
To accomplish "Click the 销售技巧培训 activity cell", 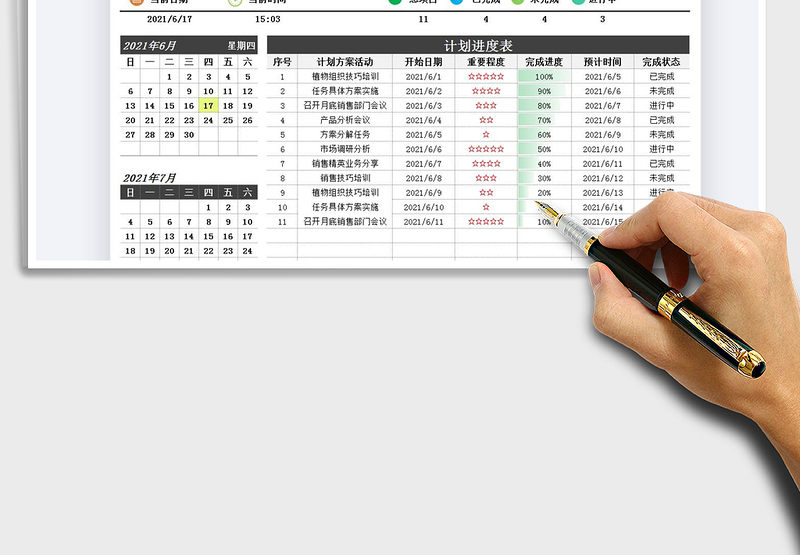I will 345,178.
